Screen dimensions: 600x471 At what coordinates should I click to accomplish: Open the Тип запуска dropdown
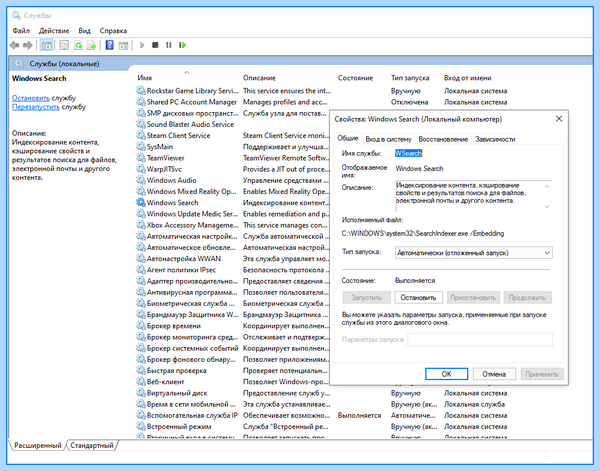(x=474, y=253)
